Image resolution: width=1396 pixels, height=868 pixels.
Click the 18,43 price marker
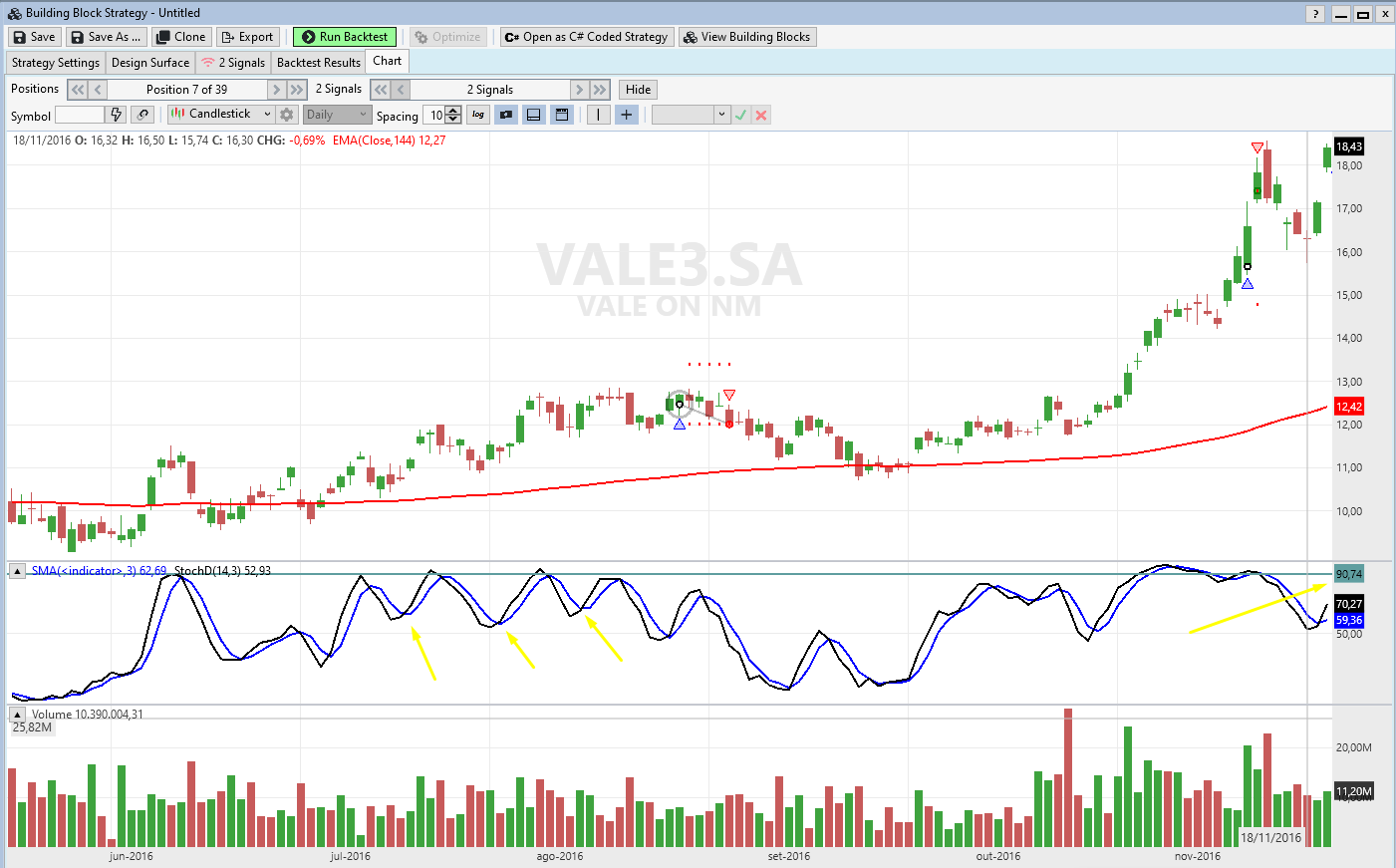click(1349, 146)
